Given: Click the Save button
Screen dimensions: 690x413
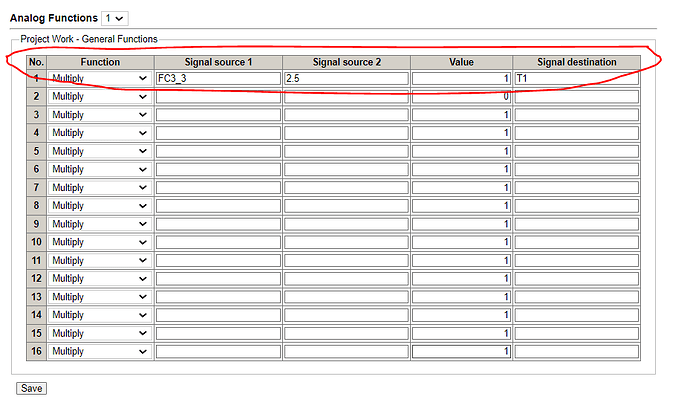Looking at the screenshot, I should (31, 388).
